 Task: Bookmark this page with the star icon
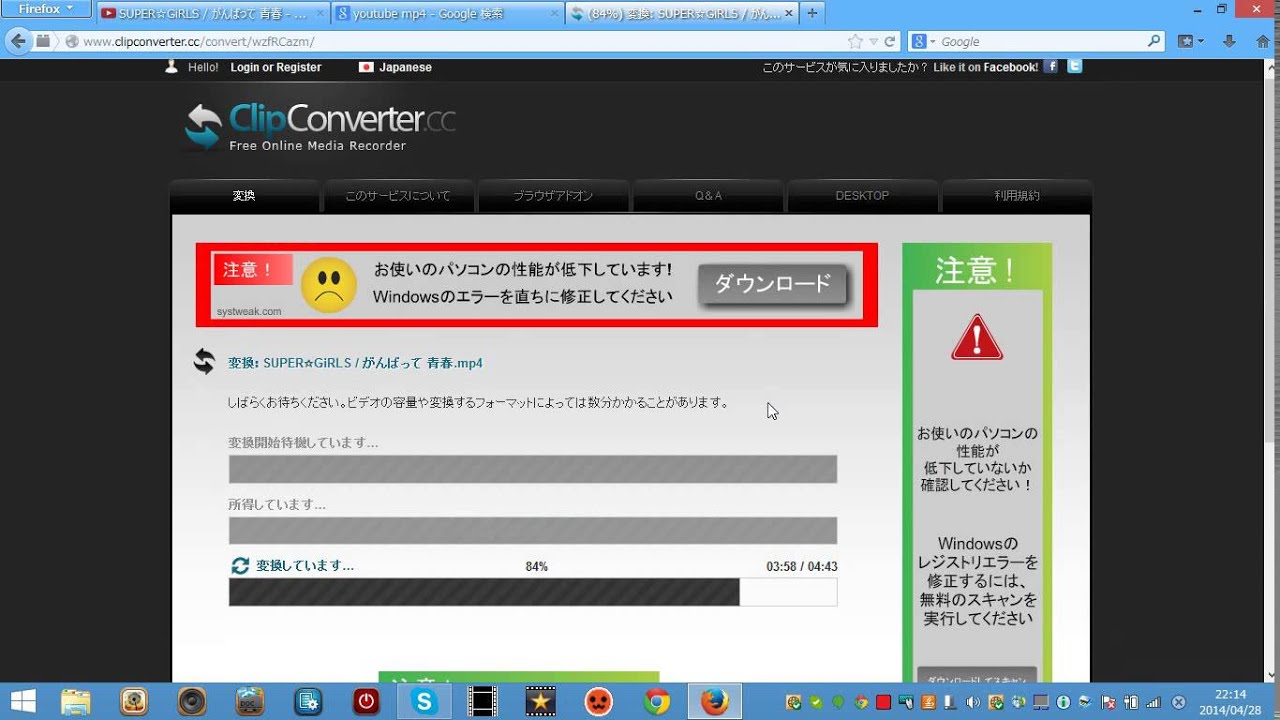tap(855, 42)
